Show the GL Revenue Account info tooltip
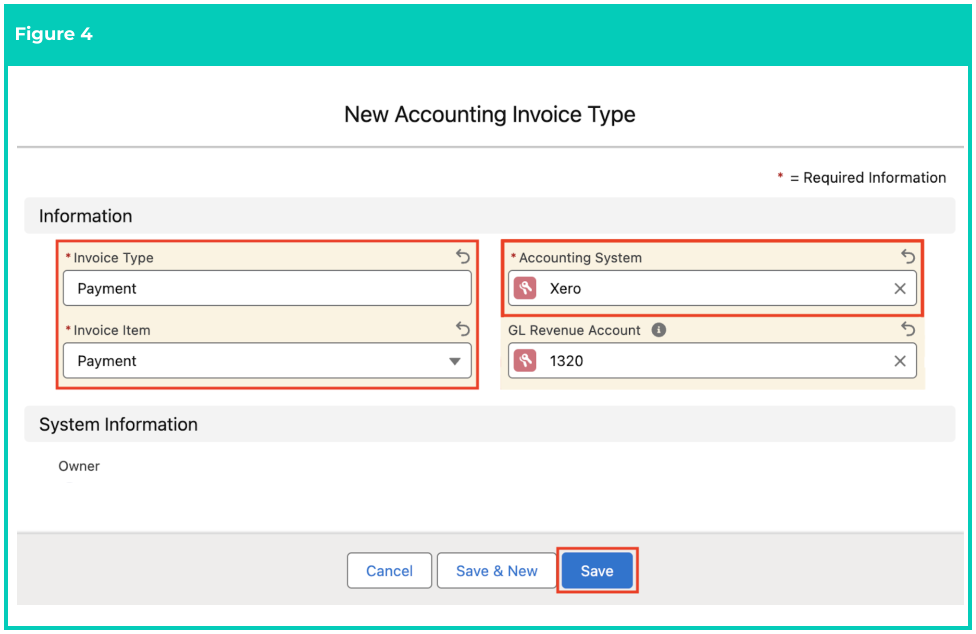Image resolution: width=976 pixels, height=634 pixels. pos(659,330)
